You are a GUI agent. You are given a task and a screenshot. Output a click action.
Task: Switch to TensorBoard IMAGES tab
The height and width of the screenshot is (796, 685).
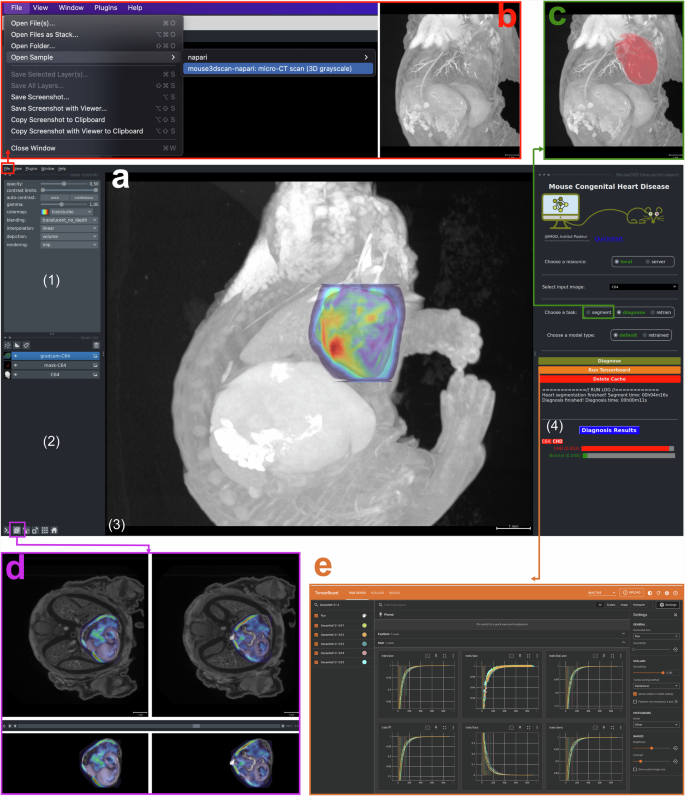(395, 592)
